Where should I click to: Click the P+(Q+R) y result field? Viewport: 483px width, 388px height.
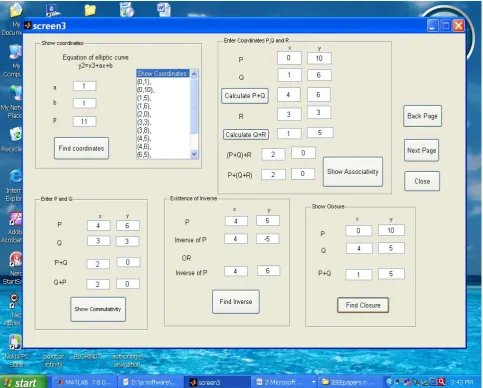click(x=303, y=174)
